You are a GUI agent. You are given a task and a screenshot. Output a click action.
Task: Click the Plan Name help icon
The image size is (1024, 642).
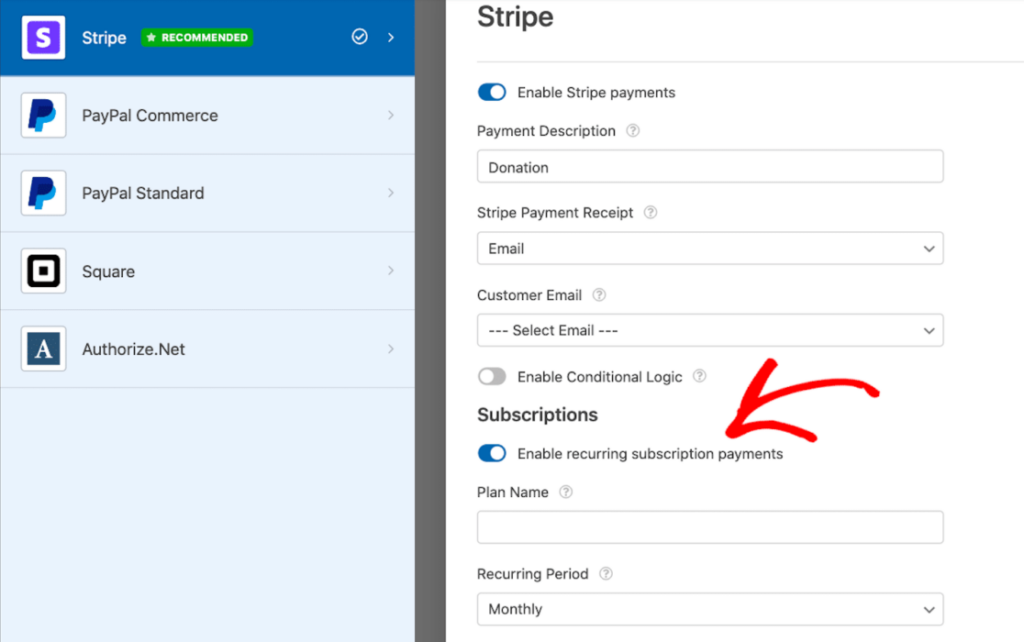click(x=566, y=492)
